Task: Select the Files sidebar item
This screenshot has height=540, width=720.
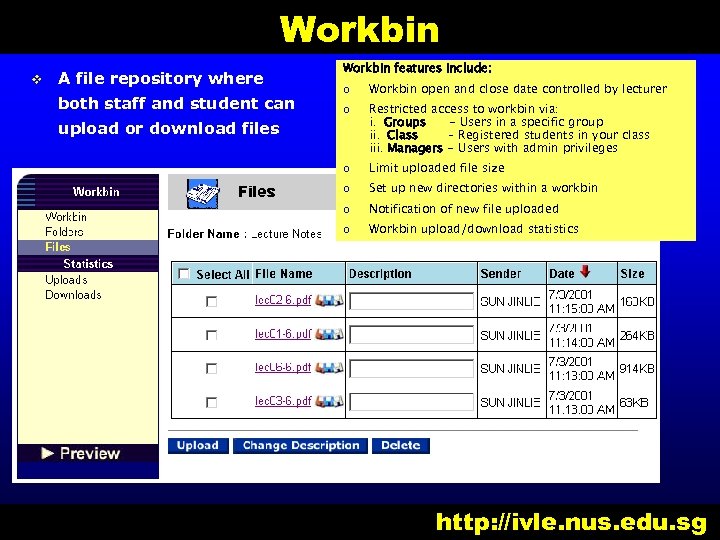Action: pyautogui.click(x=88, y=247)
